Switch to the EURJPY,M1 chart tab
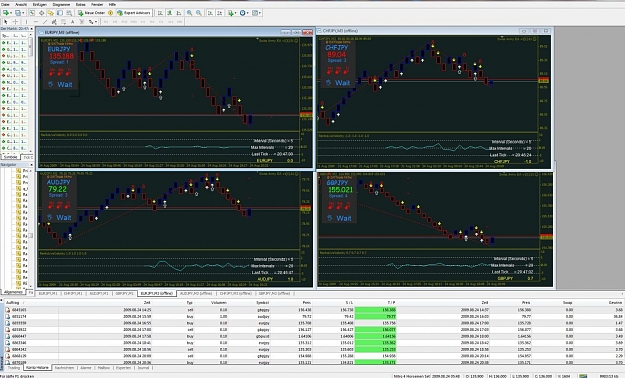 point(48,293)
